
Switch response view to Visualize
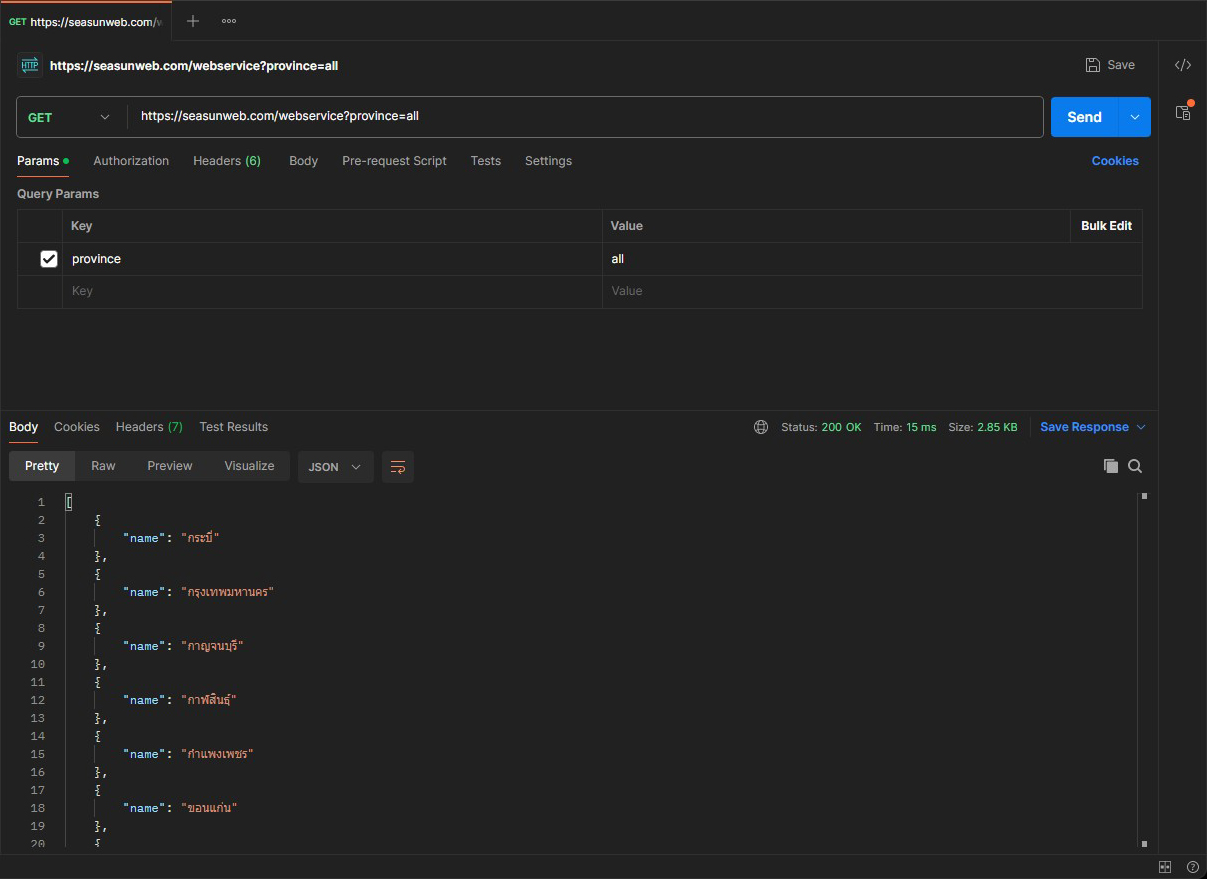pos(249,466)
